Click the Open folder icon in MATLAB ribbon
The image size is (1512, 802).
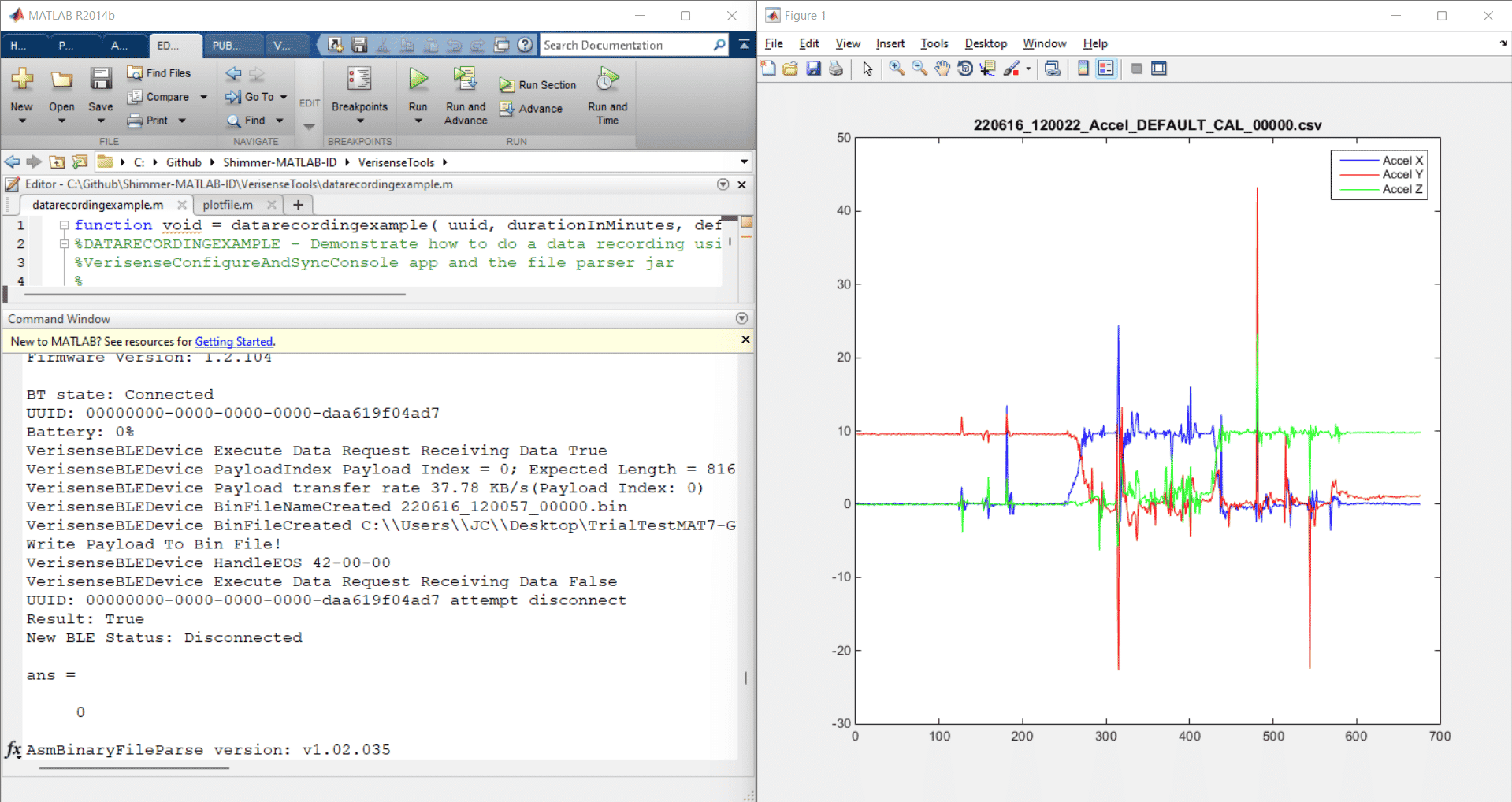pos(61,80)
